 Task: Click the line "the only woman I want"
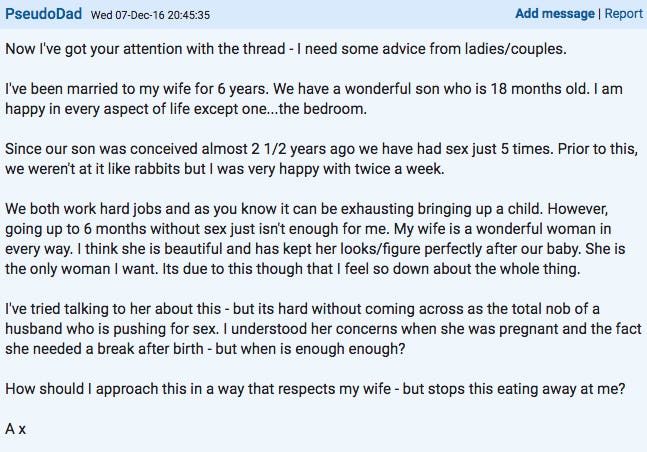[x=293, y=269]
